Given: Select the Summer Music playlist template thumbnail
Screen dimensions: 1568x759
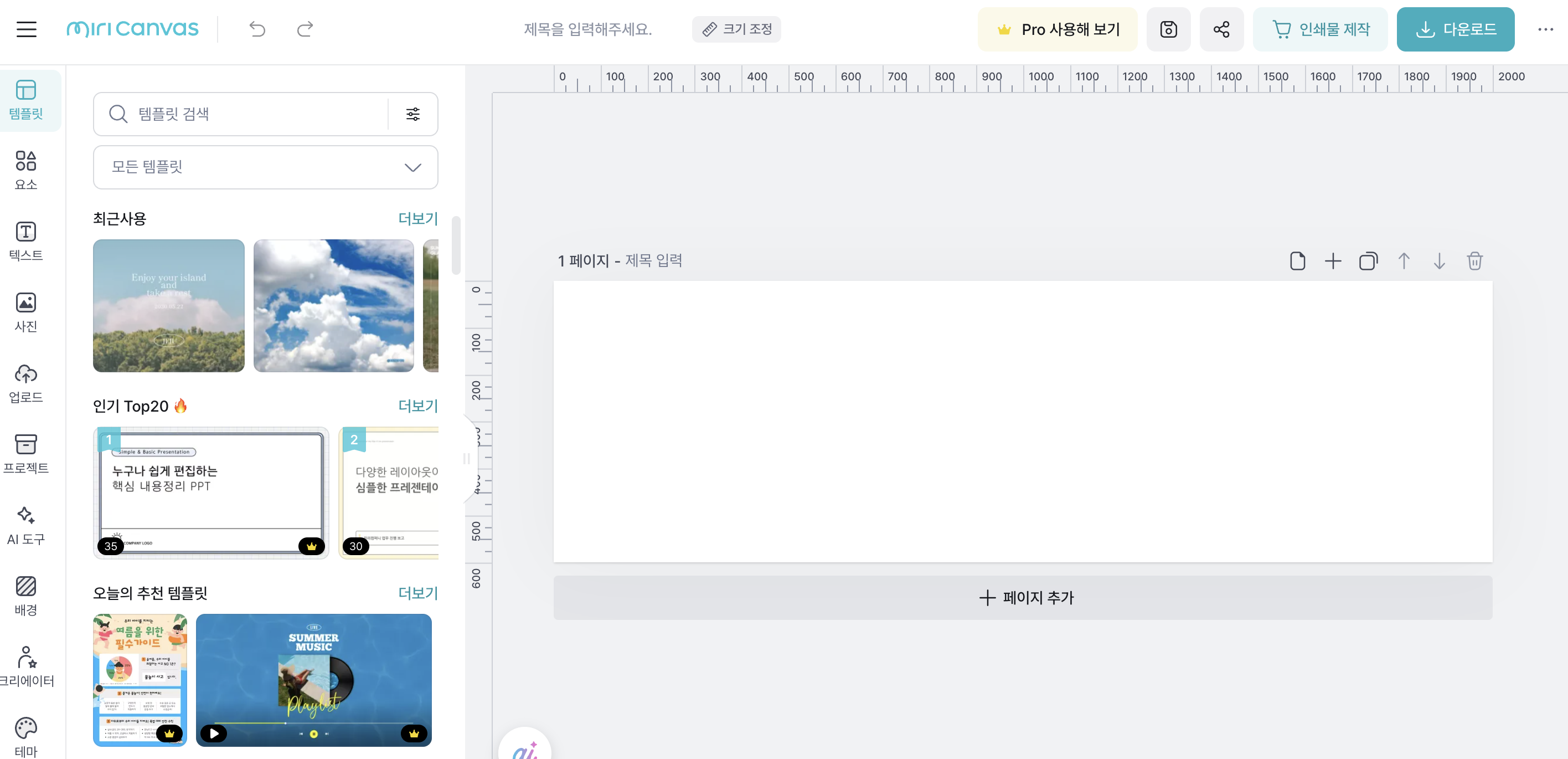Looking at the screenshot, I should pyautogui.click(x=313, y=680).
